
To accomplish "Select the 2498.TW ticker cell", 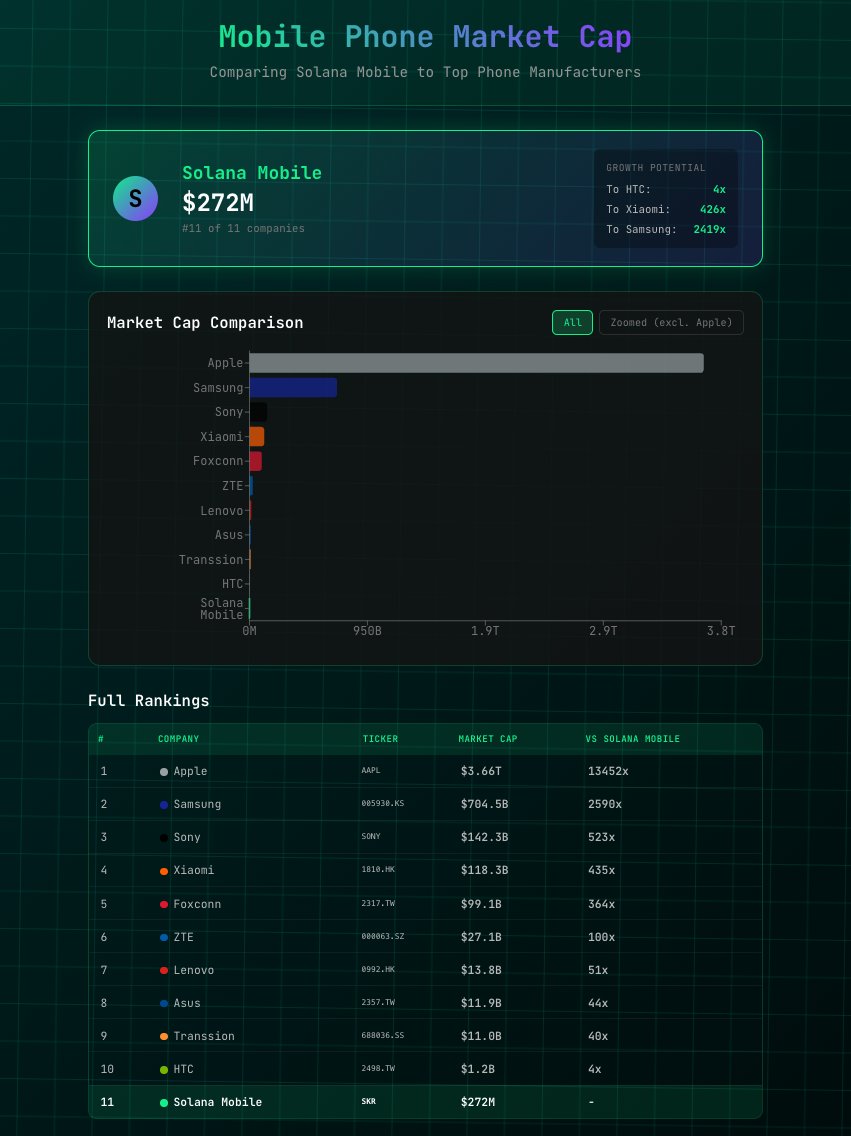I will pos(378,1068).
